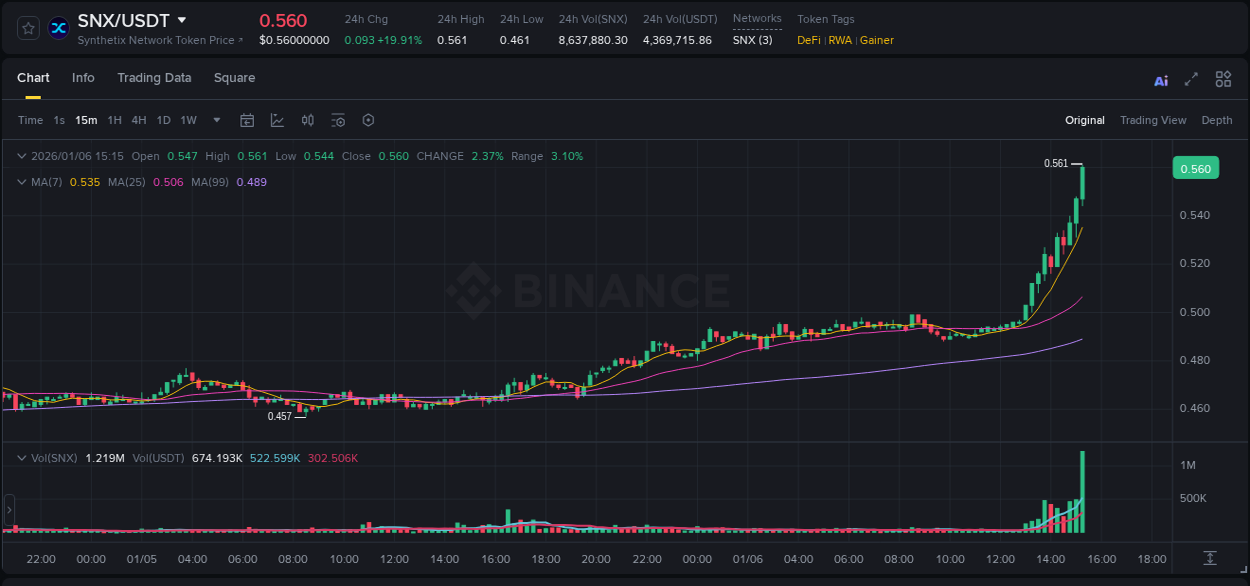Open the DeFi token tag link
The width and height of the screenshot is (1250, 586).
tap(807, 41)
